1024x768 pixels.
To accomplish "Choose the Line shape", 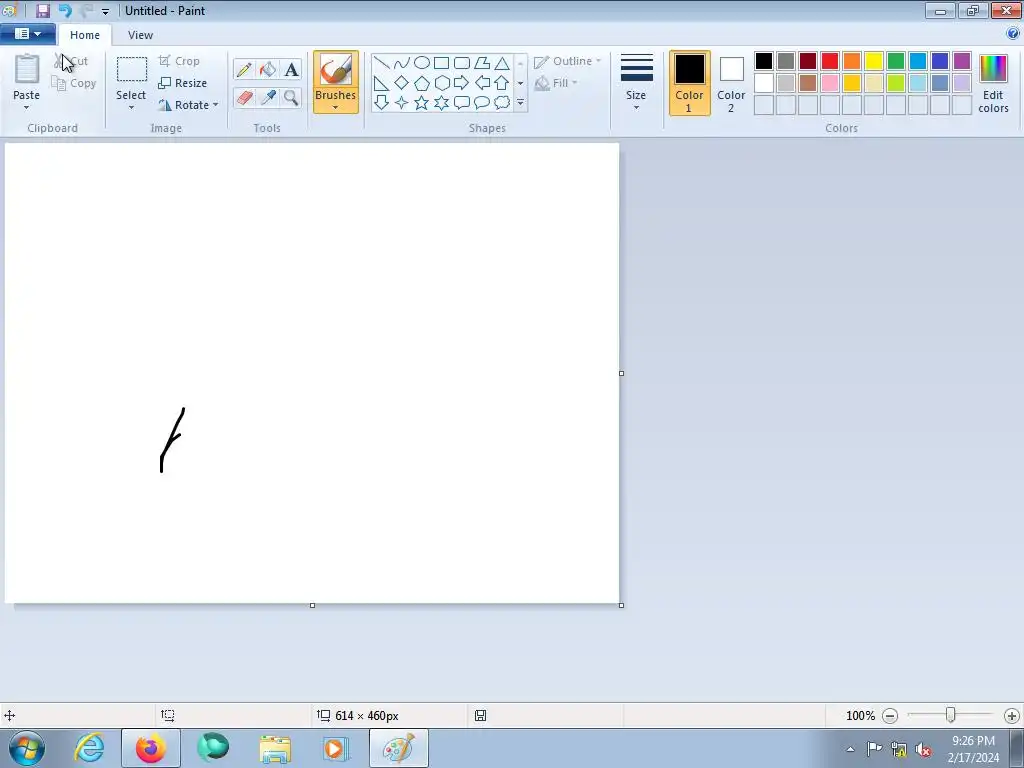I will [381, 63].
